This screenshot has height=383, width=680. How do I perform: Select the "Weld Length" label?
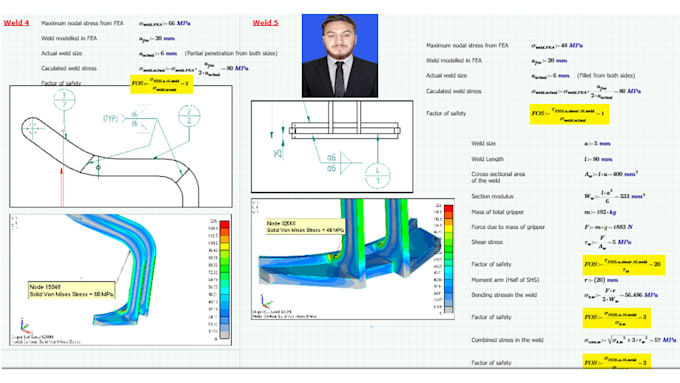click(487, 159)
